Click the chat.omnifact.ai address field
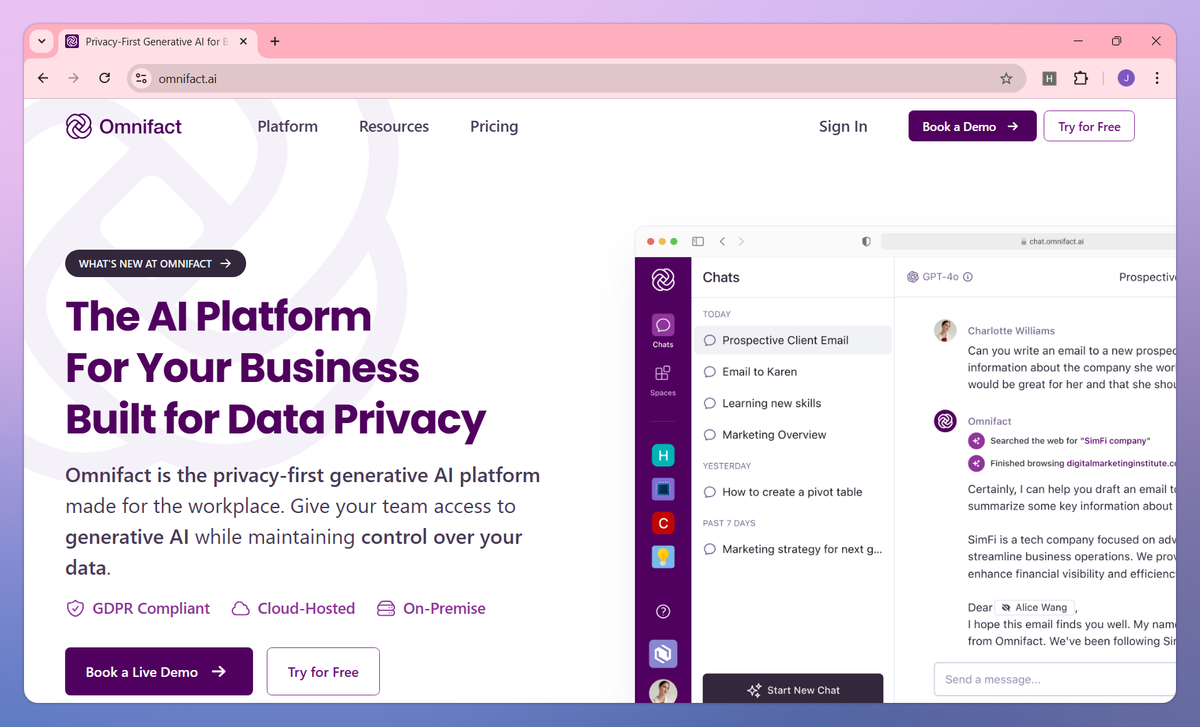 [1028, 241]
